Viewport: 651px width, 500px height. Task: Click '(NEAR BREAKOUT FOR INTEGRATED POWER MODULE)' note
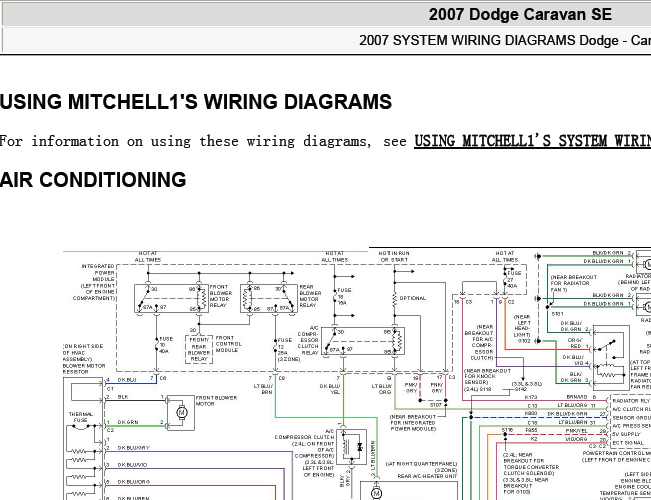pos(413,422)
